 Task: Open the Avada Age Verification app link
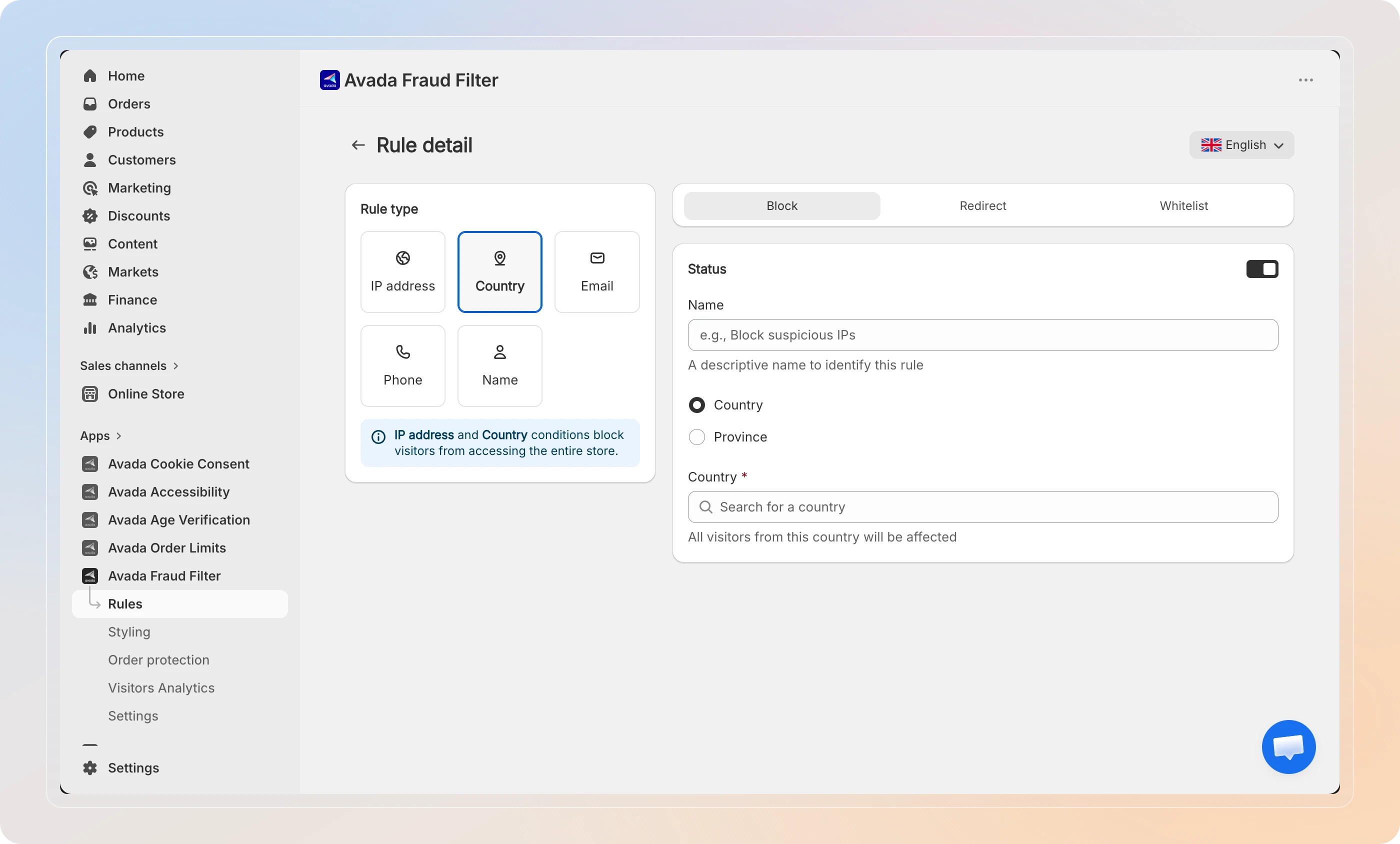coord(179,520)
